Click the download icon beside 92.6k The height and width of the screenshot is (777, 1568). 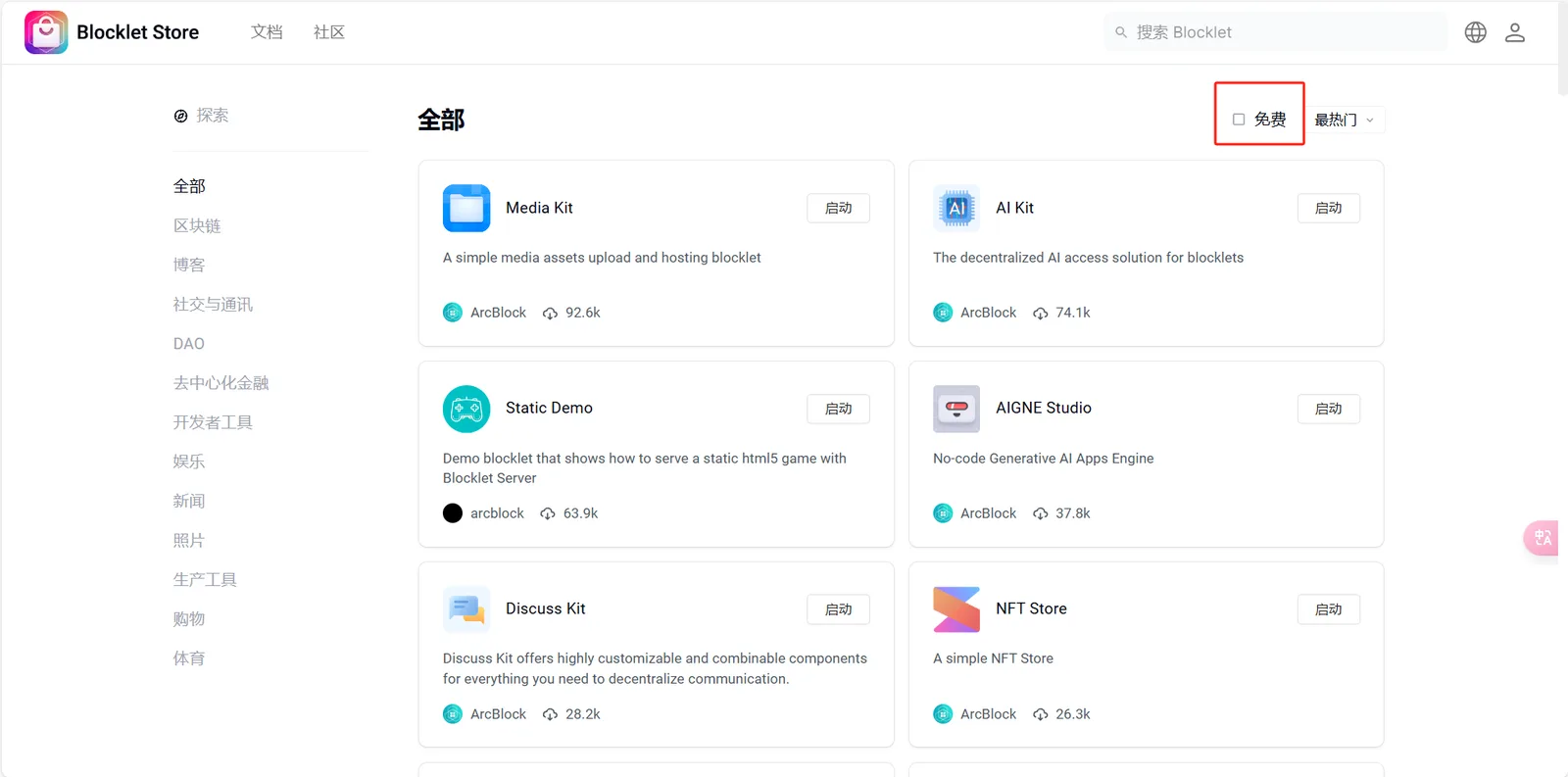coord(550,314)
